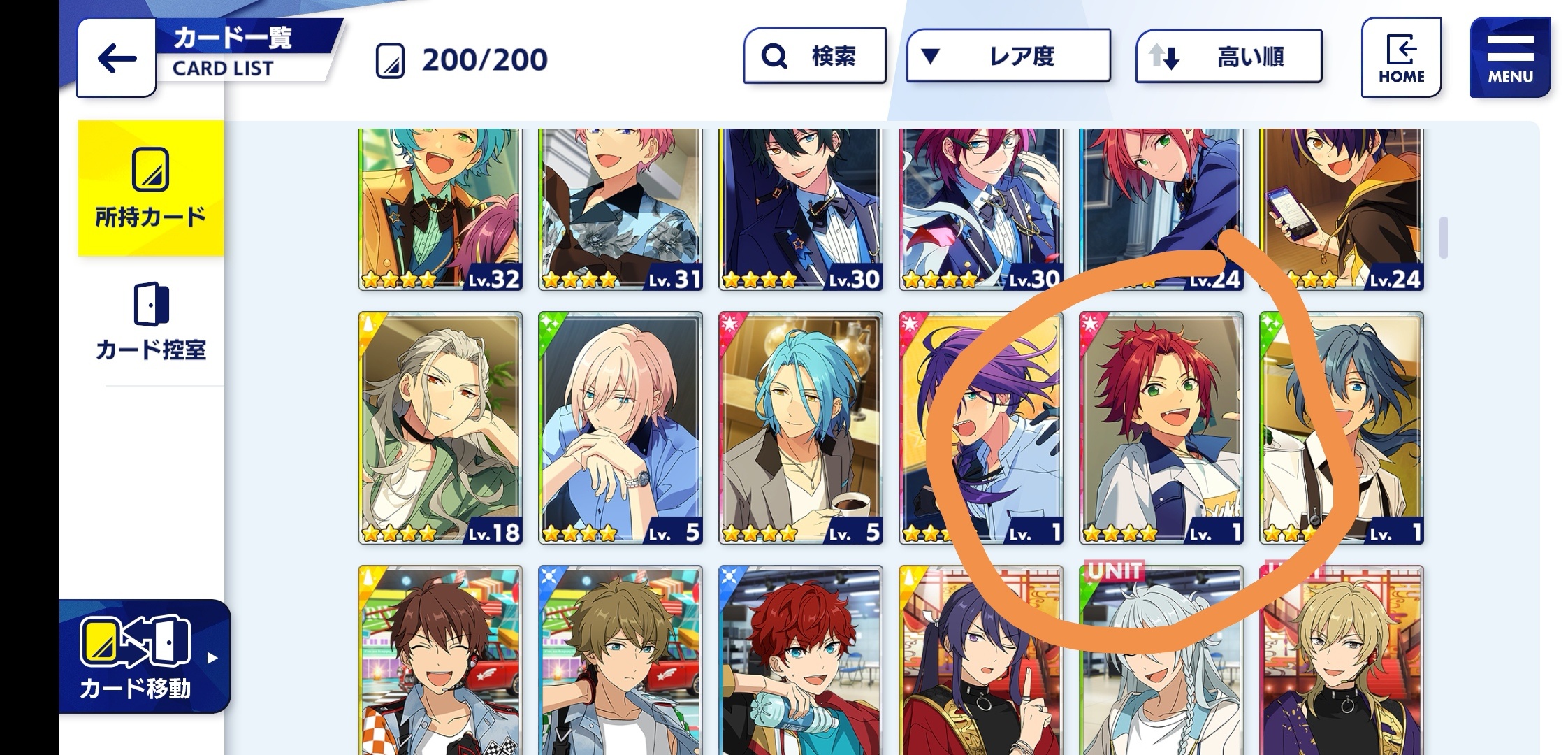The image size is (1568, 755).
Task: Open the purple-haired card at Lv.1
Action: pos(981,428)
